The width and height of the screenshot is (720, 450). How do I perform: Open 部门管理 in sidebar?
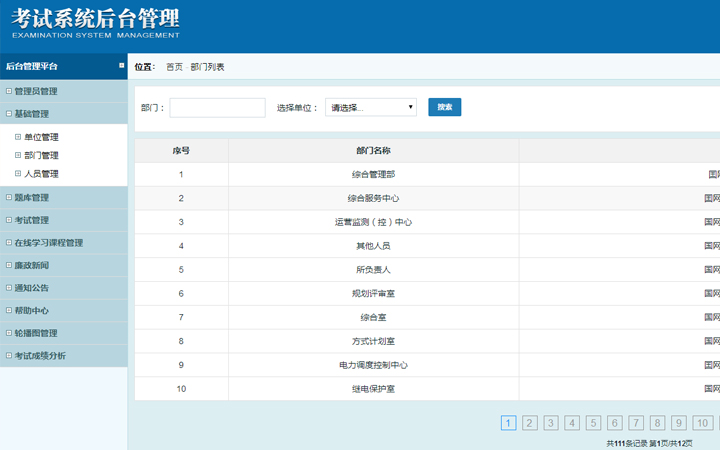coord(41,155)
